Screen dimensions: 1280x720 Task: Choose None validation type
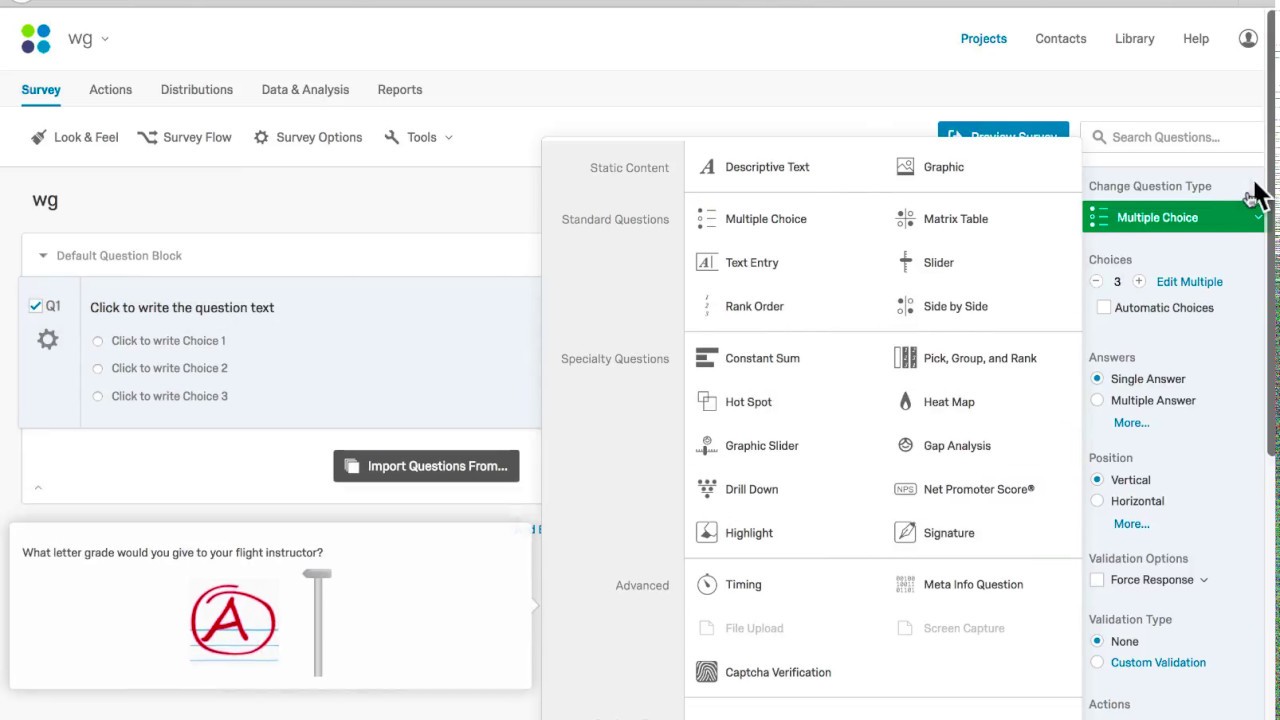(1097, 641)
